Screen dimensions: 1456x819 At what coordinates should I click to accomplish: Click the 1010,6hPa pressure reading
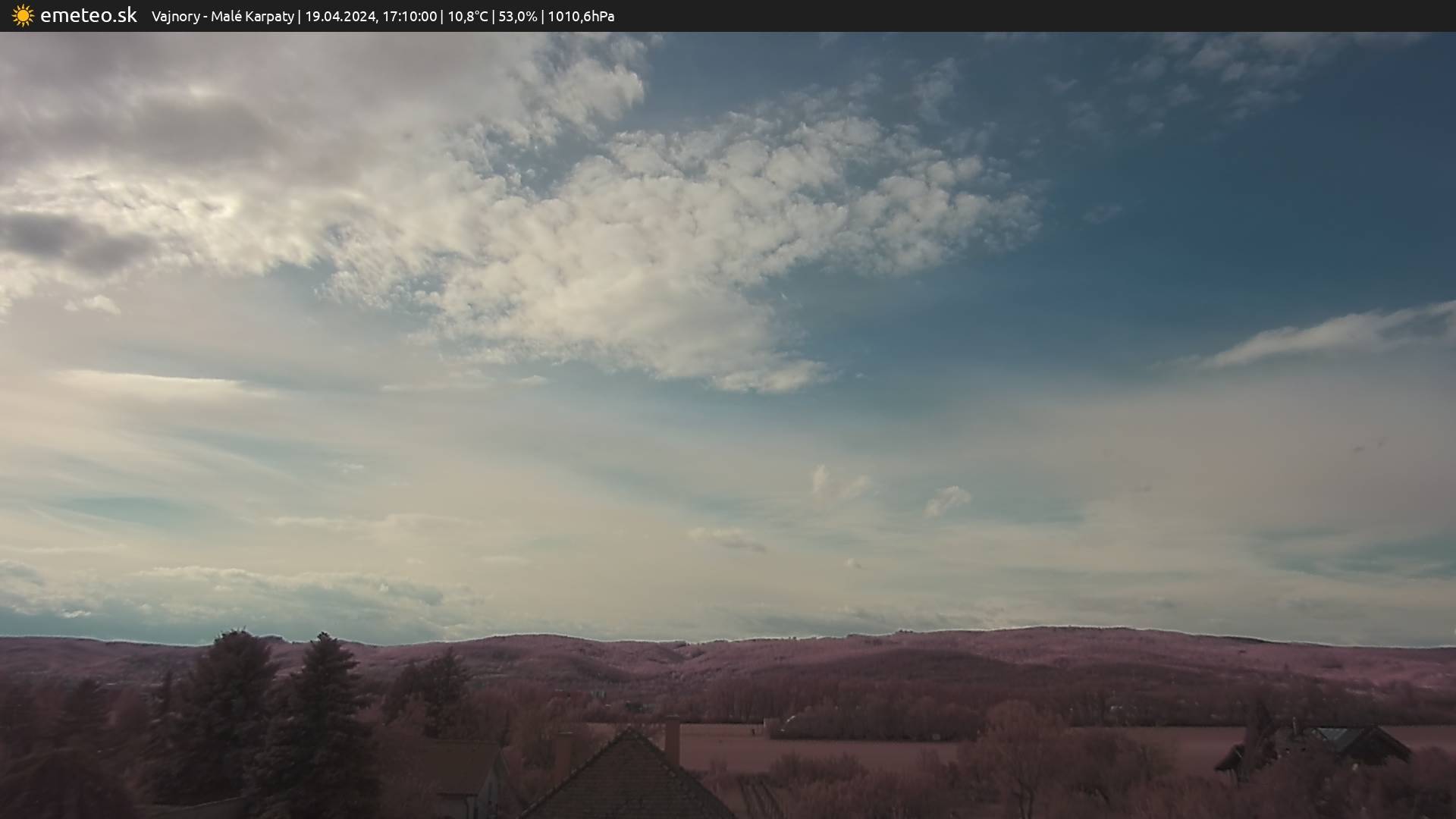581,17
